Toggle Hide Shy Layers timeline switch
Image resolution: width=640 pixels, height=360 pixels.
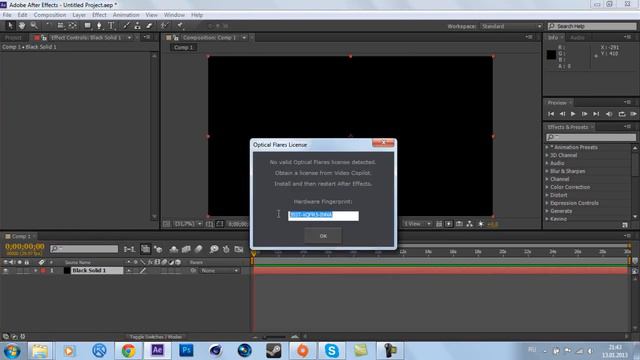tap(173, 249)
